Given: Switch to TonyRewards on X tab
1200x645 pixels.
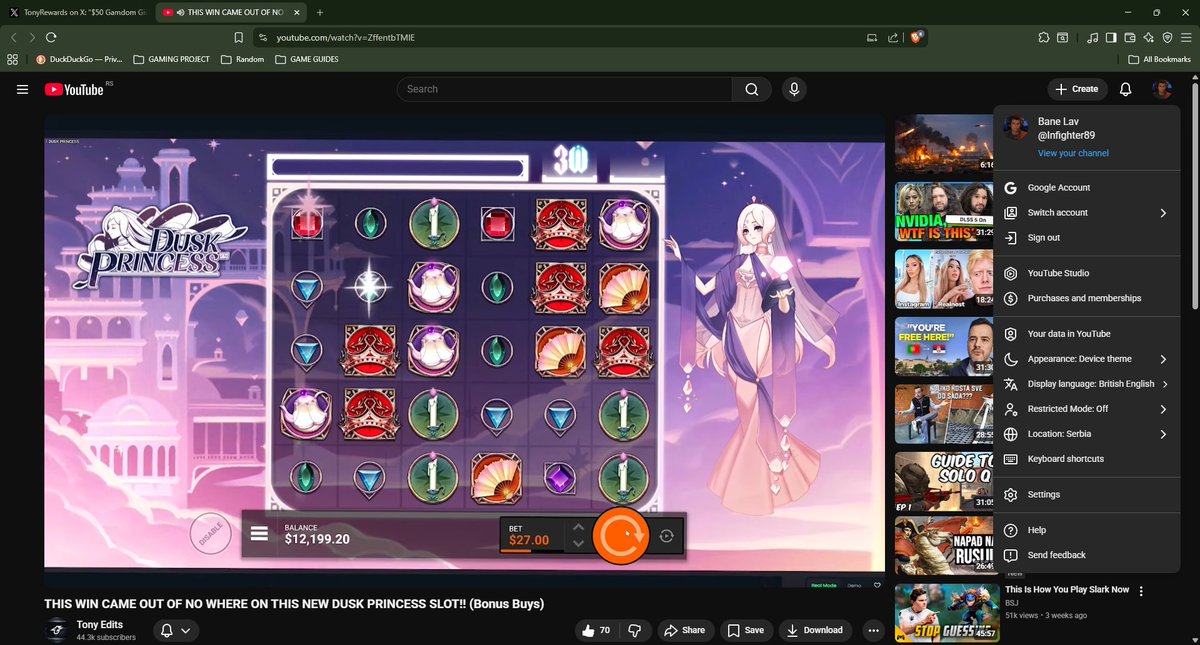Looking at the screenshot, I should (x=76, y=12).
